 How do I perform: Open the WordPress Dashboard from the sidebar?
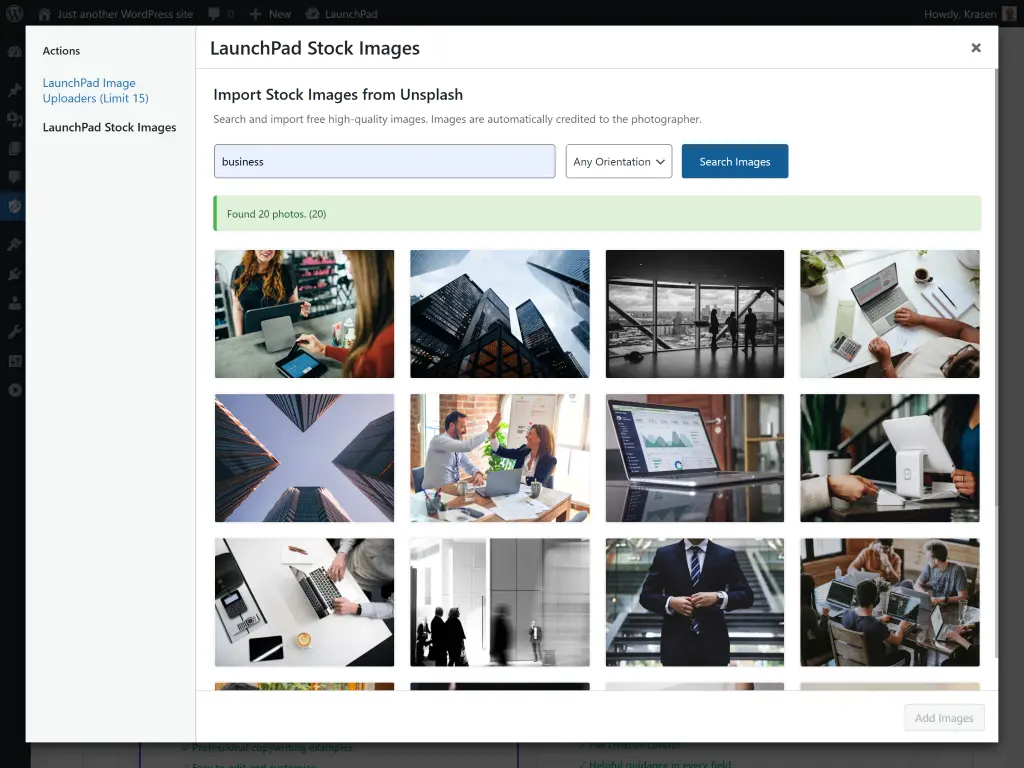(x=14, y=52)
